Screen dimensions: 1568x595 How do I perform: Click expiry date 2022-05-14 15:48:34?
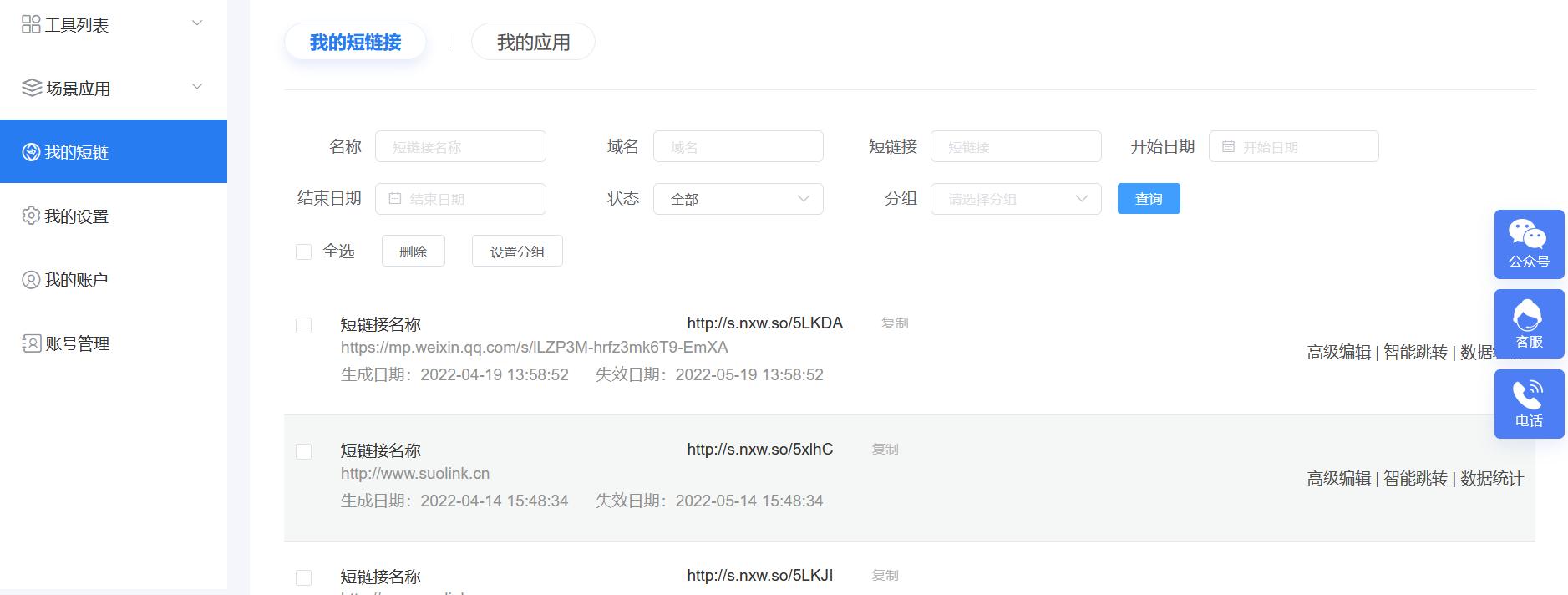749,501
